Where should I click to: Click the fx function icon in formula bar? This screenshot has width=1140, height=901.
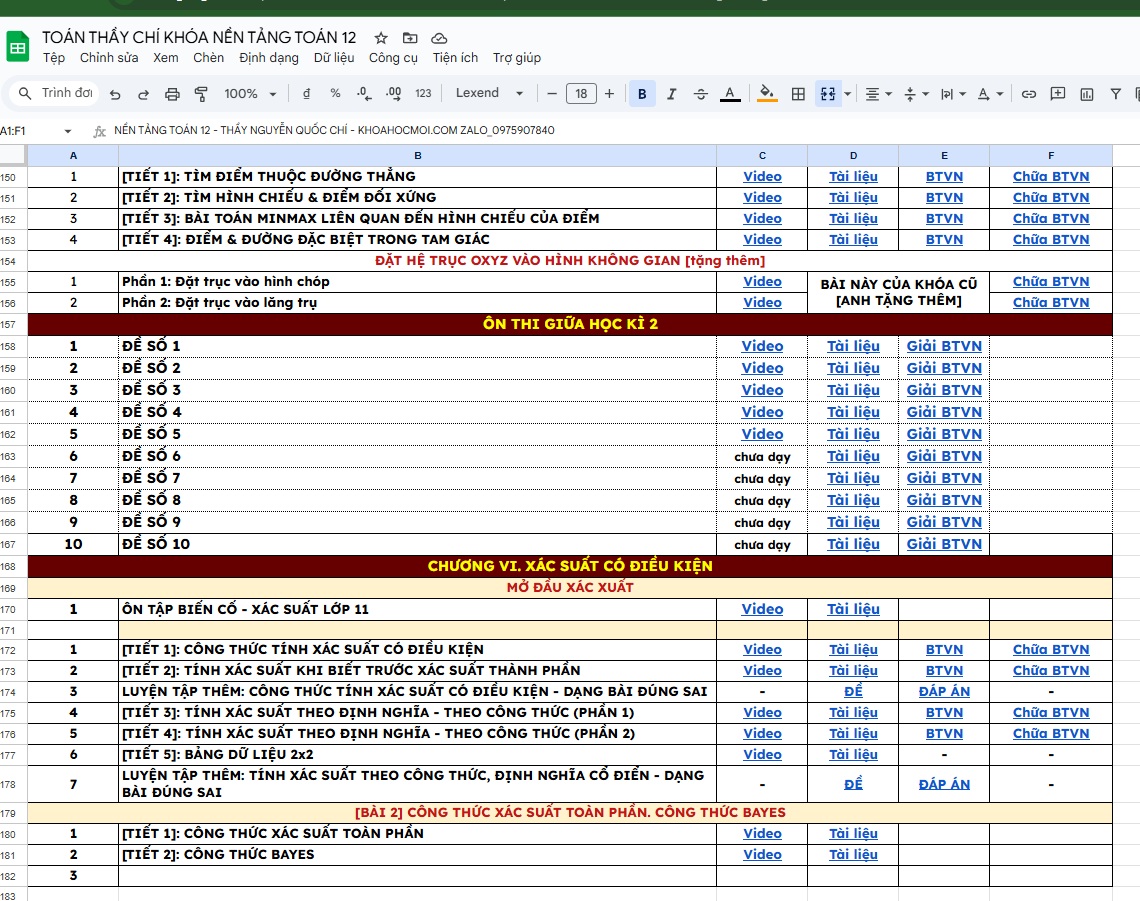point(100,132)
